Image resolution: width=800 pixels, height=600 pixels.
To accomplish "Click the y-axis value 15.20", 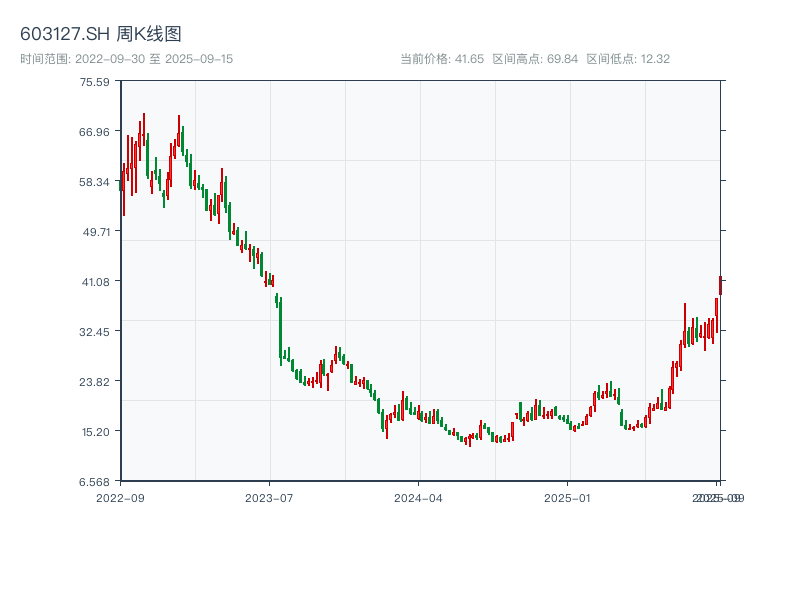I will pyautogui.click(x=96, y=432).
